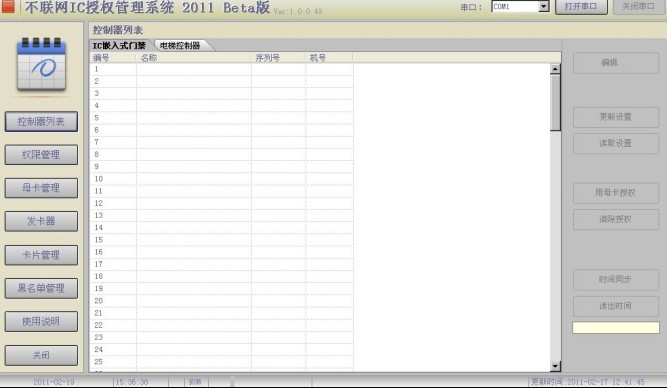The image size is (667, 388).
Task: Open 权限管理 from the sidebar
Action: click(x=41, y=154)
